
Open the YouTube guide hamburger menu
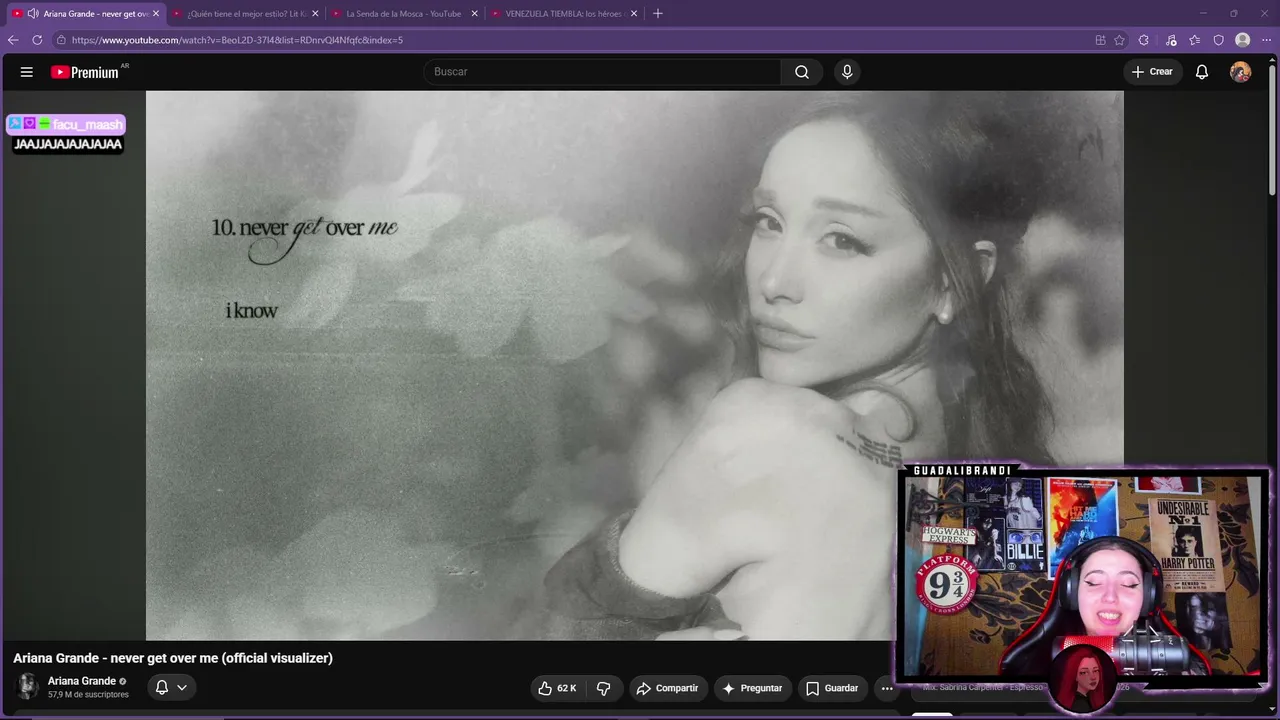click(27, 72)
